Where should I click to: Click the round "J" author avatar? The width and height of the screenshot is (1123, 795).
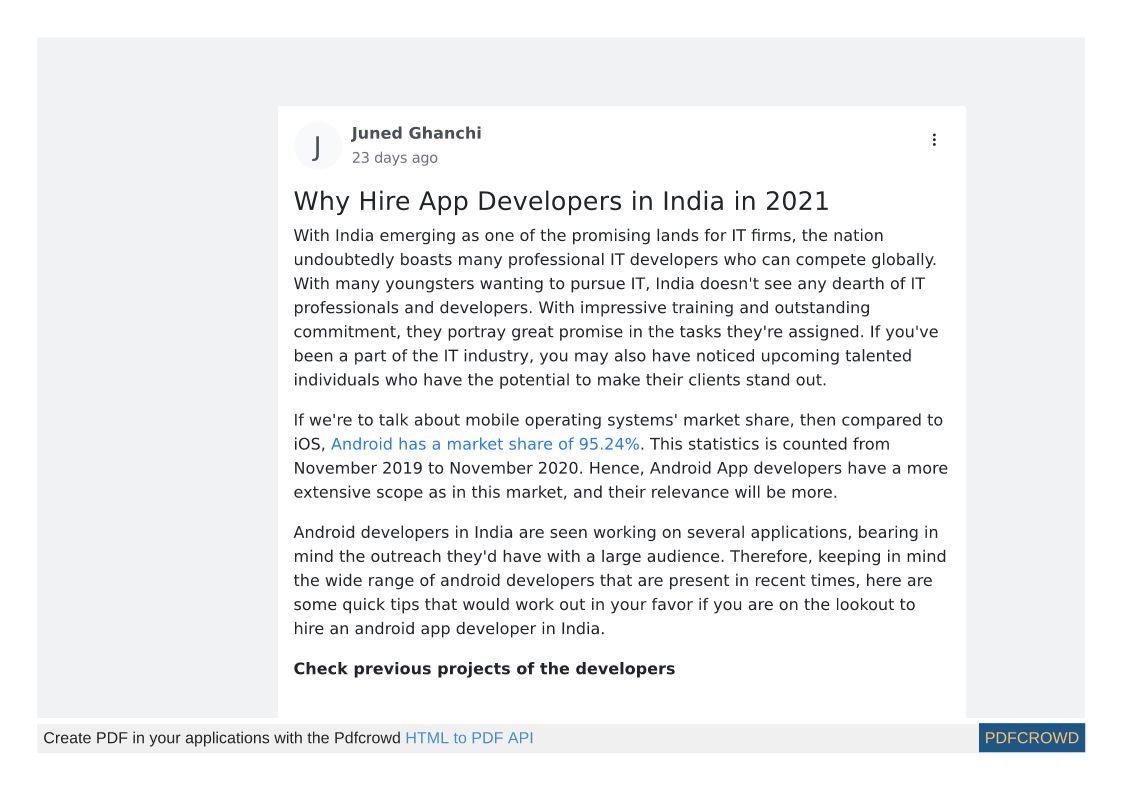[x=317, y=147]
